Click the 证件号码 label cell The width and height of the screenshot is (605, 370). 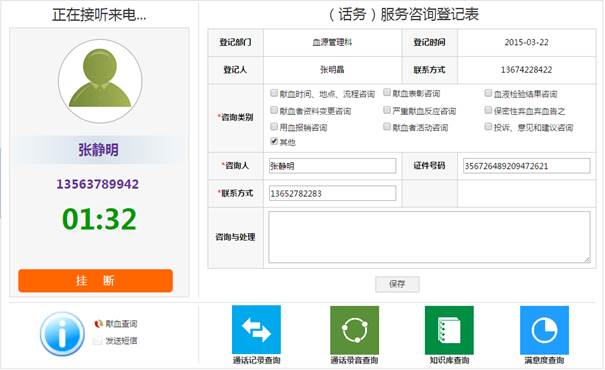[429, 166]
